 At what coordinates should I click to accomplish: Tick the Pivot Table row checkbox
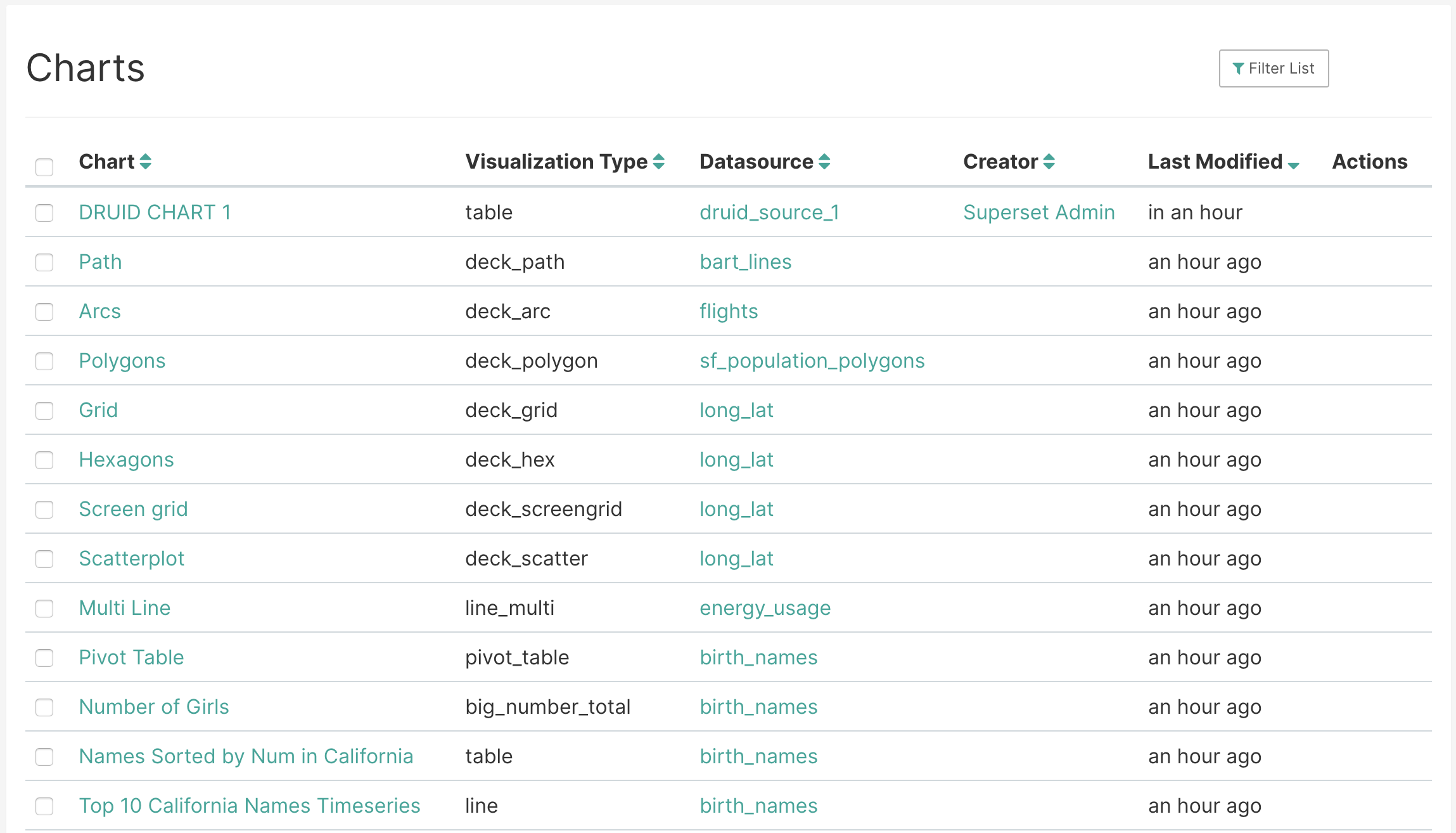(44, 657)
